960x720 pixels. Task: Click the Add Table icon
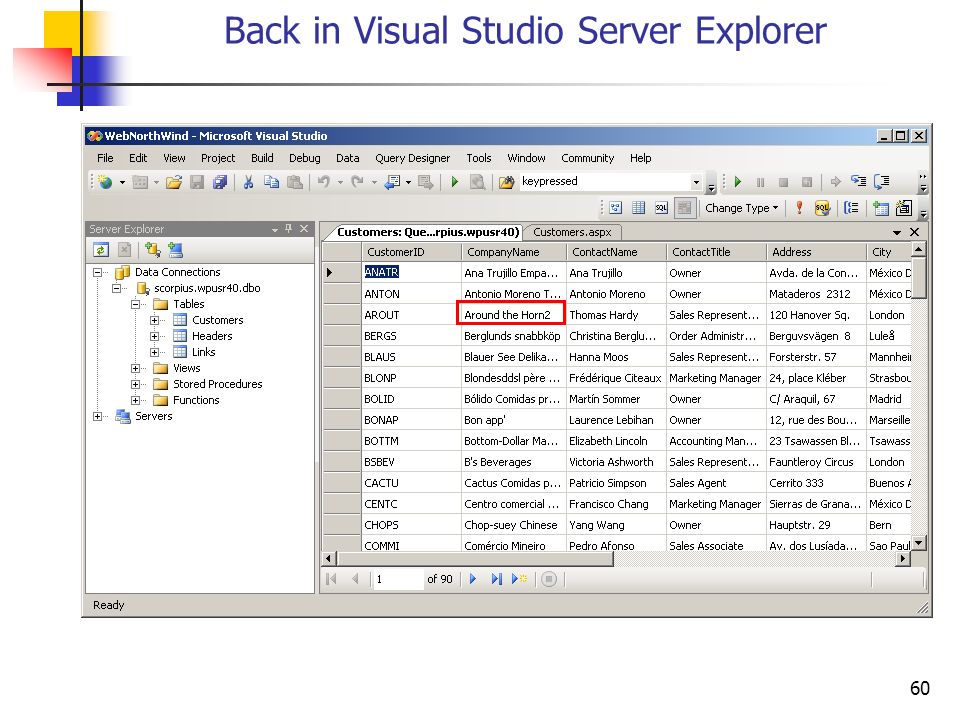(881, 208)
